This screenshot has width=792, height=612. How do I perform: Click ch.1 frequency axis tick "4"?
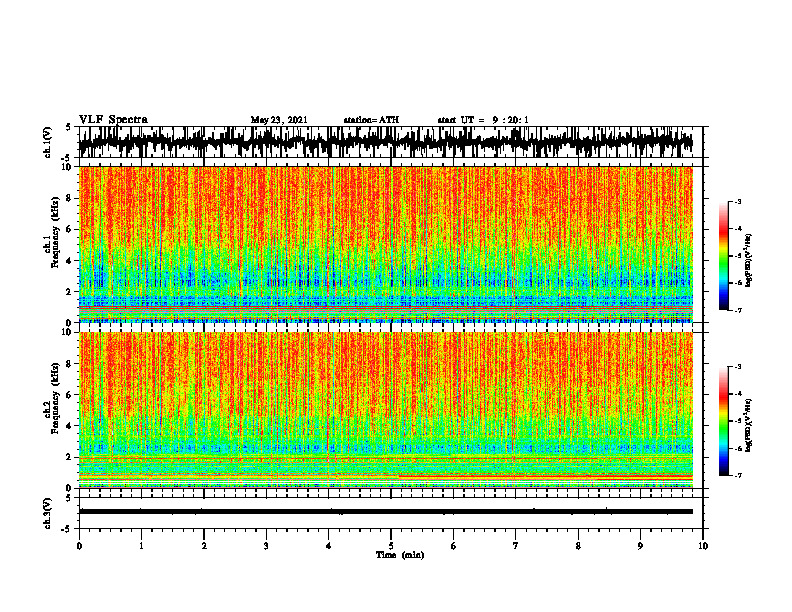[70, 261]
